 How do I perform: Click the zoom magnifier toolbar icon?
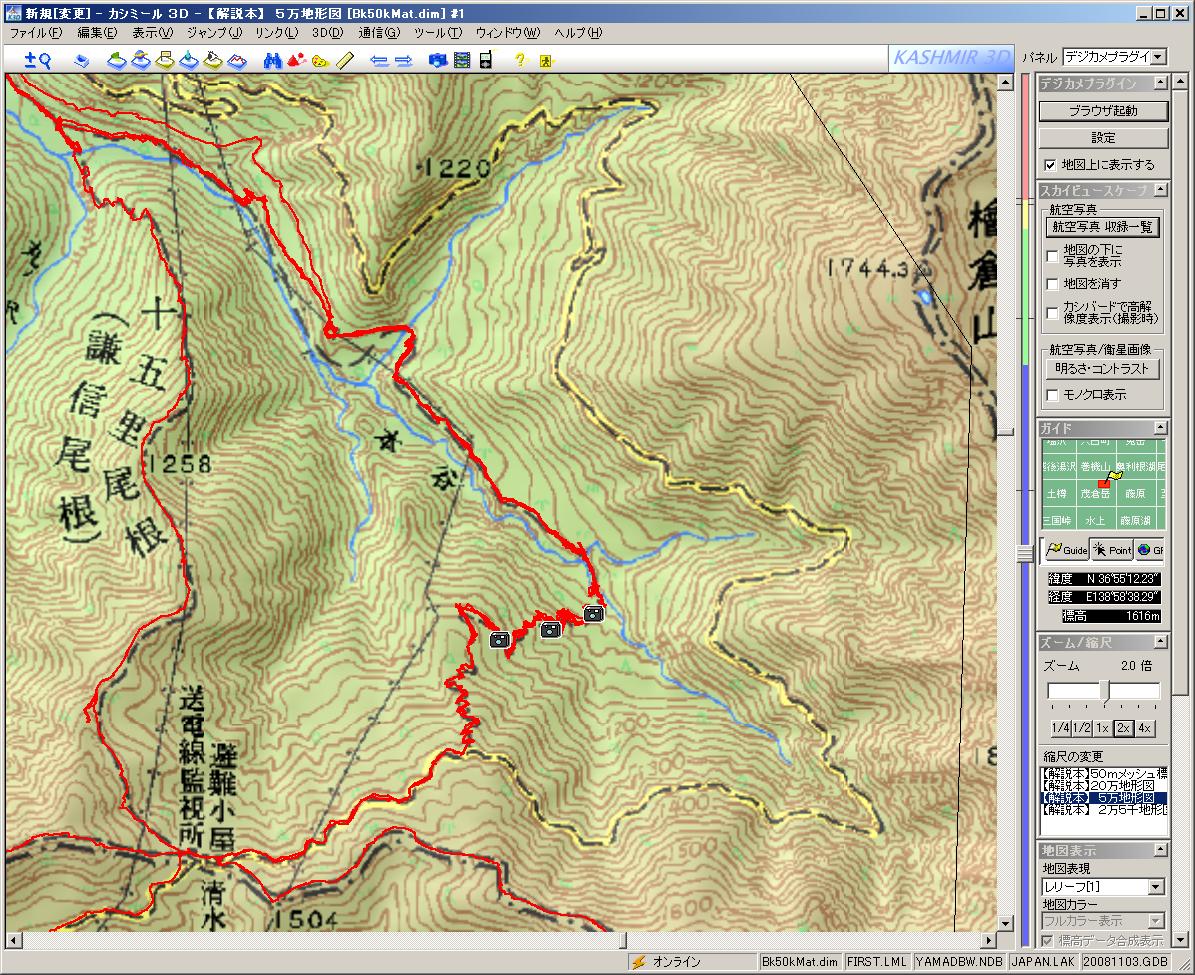[37, 60]
